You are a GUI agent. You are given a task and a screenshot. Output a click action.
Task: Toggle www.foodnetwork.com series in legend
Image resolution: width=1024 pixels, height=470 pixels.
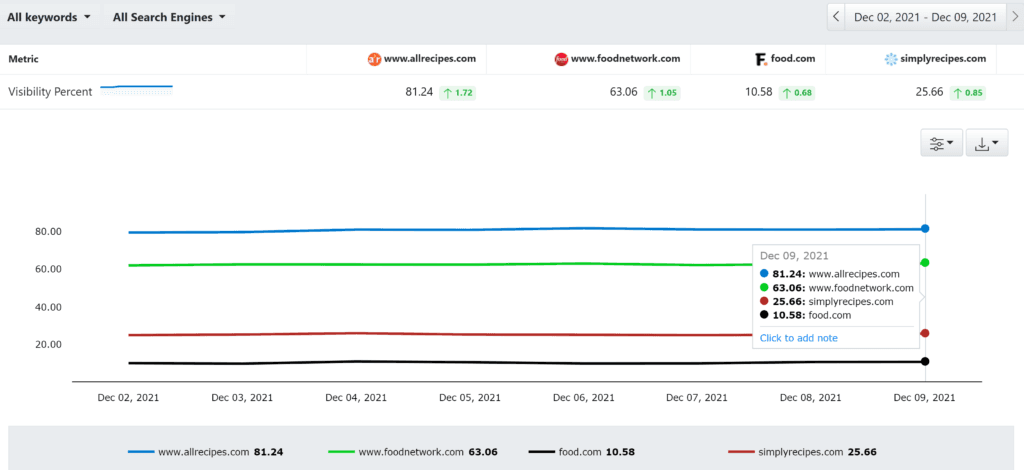pos(413,451)
